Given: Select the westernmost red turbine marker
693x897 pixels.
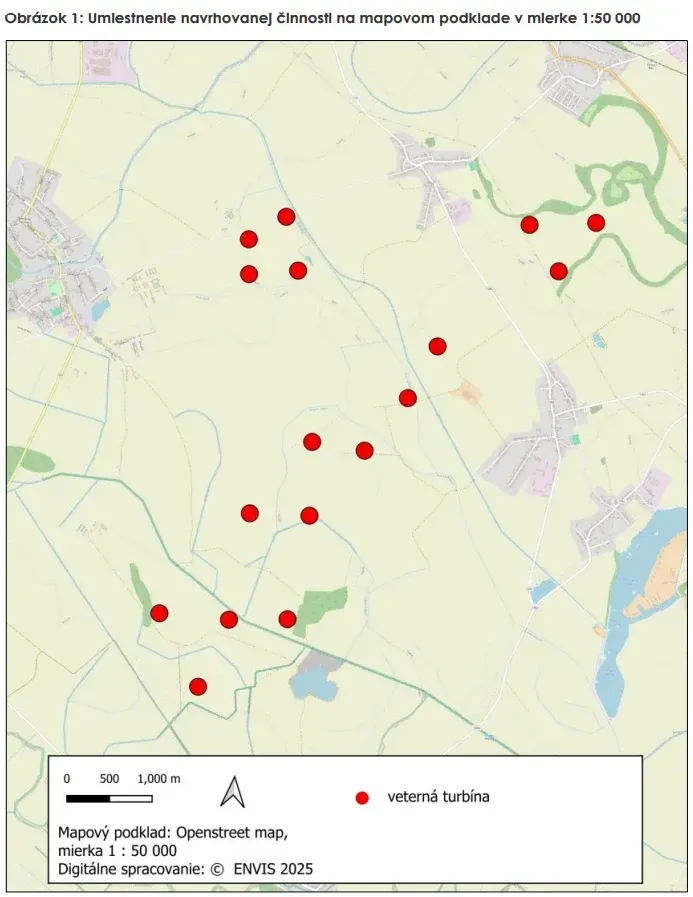Looking at the screenshot, I should coord(159,613).
